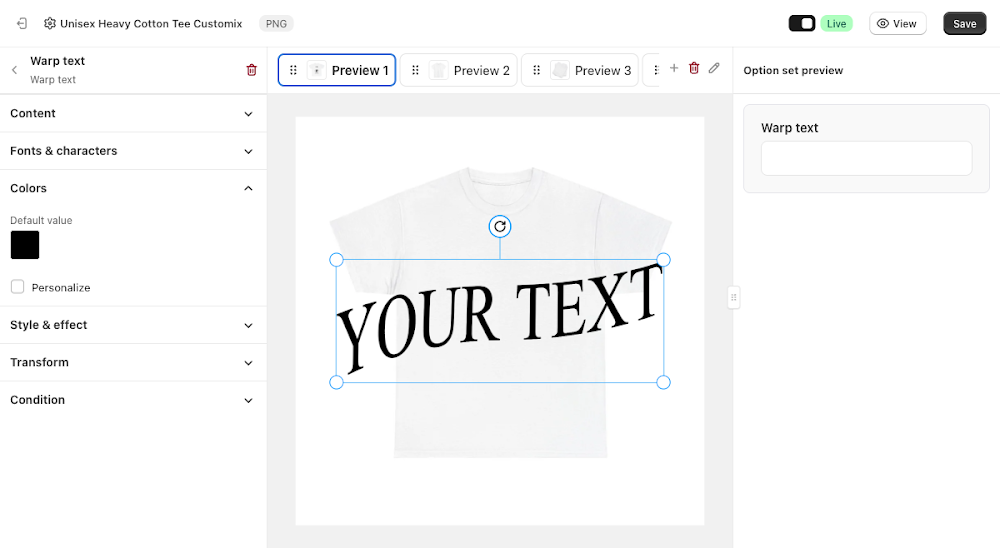Click the exit editor icon
1000x548 pixels.
click(x=22, y=24)
